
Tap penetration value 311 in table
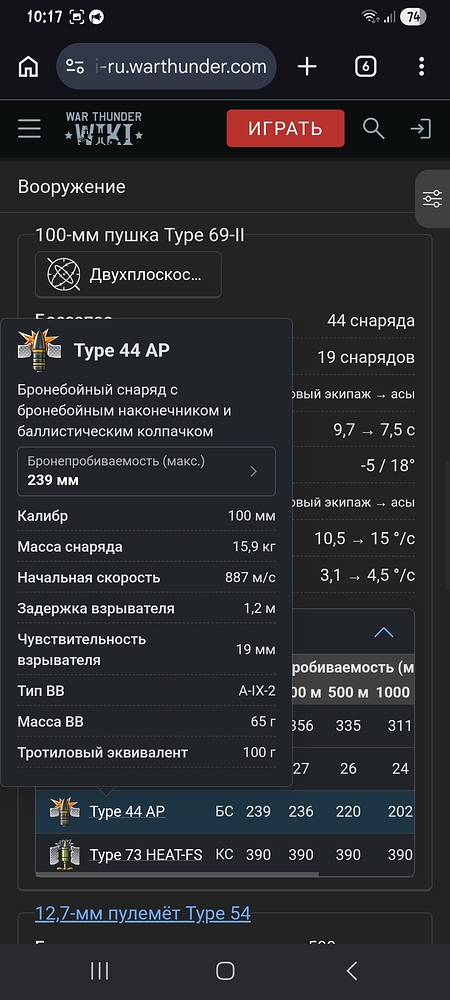click(x=400, y=726)
